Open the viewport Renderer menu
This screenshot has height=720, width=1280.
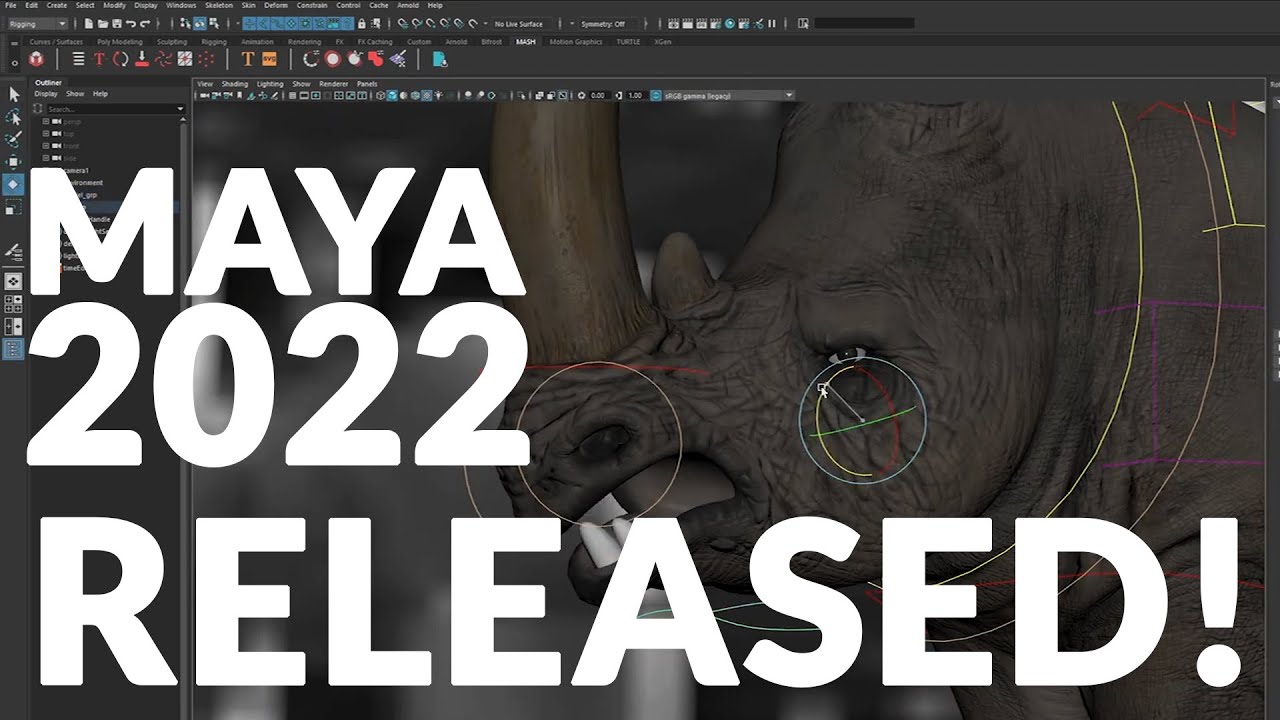pyautogui.click(x=333, y=84)
